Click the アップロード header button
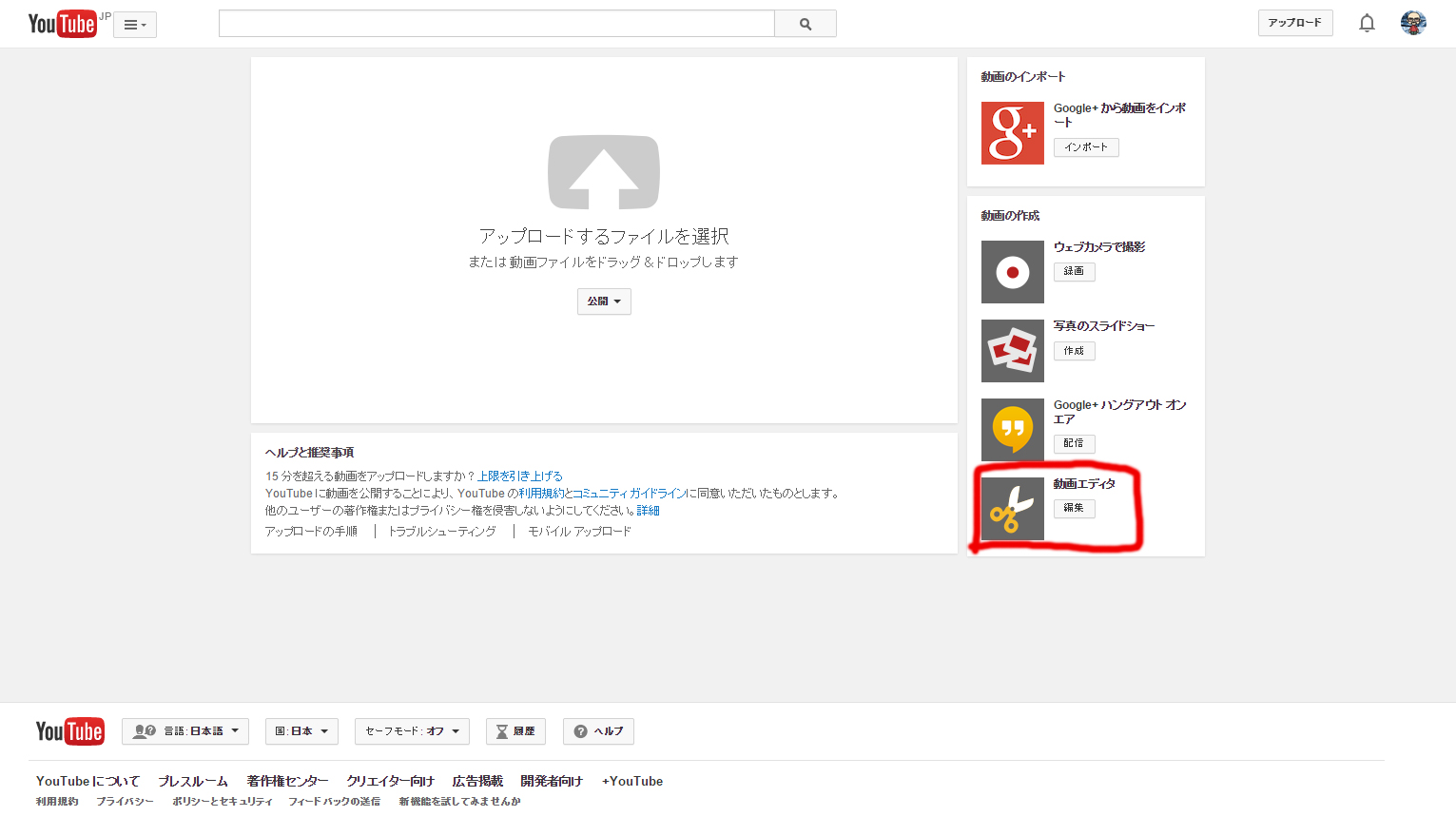Image resolution: width=1456 pixels, height=836 pixels. click(x=1295, y=23)
